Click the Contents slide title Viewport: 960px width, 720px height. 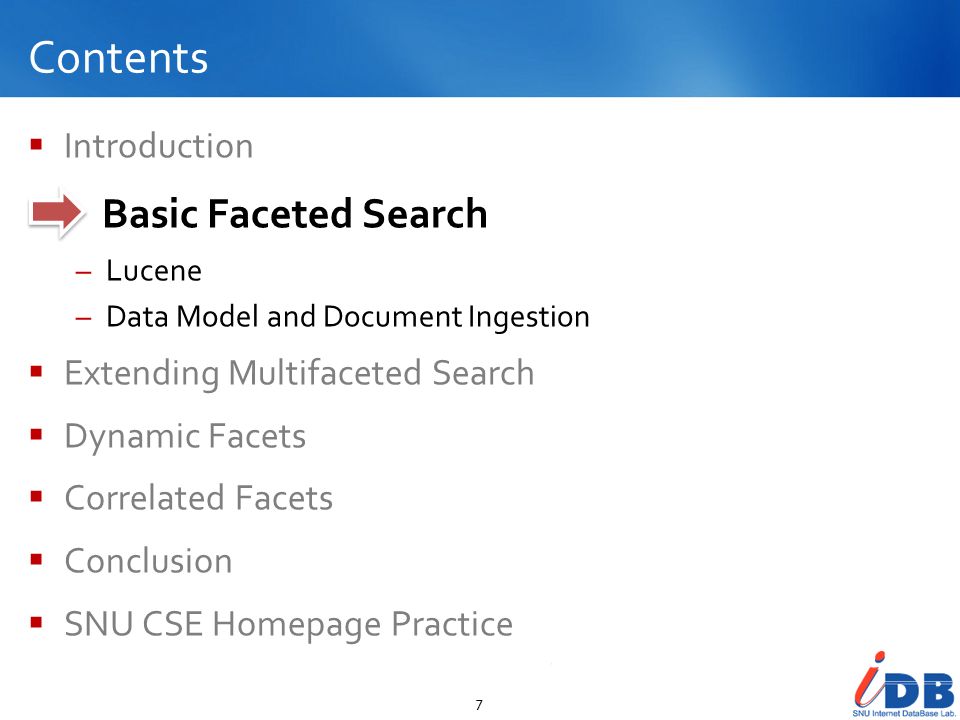(118, 58)
